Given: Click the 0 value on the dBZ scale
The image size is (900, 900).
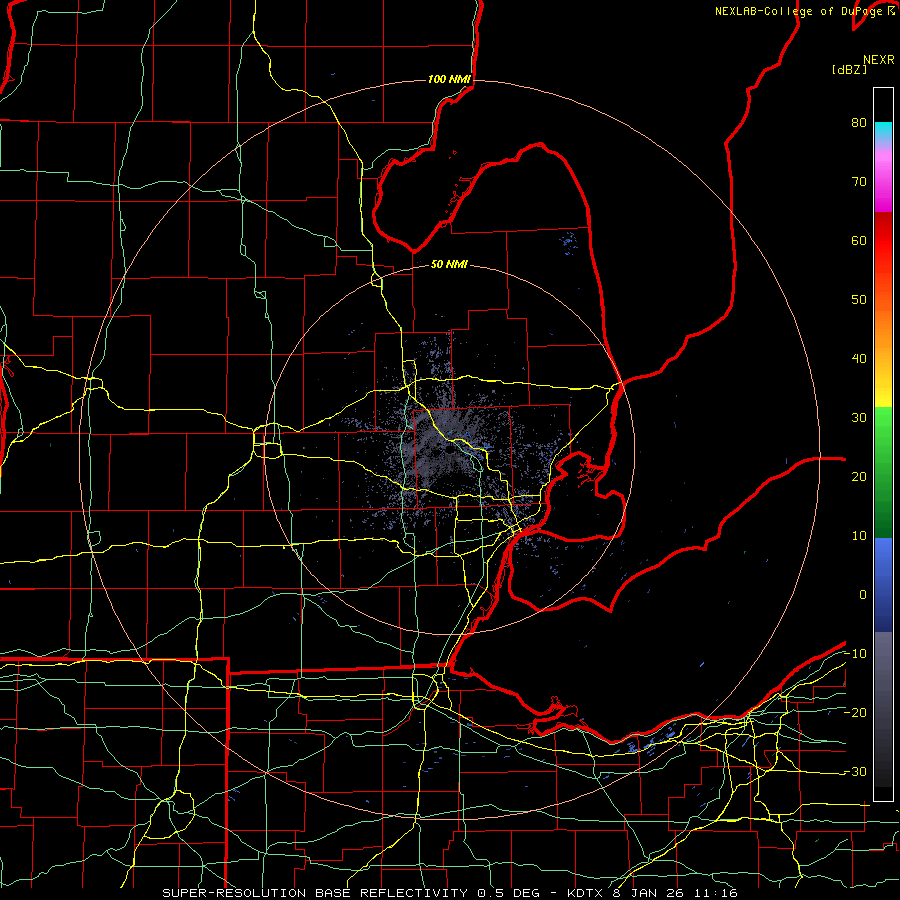Looking at the screenshot, I should click(863, 595).
